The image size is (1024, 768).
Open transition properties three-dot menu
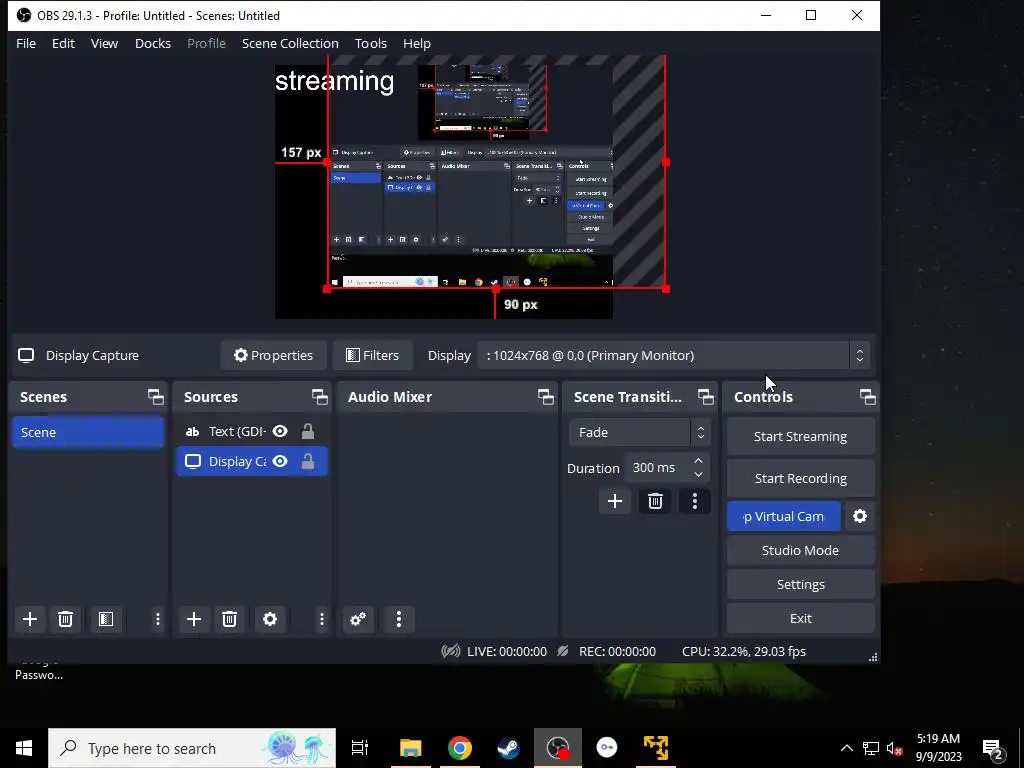[695, 501]
